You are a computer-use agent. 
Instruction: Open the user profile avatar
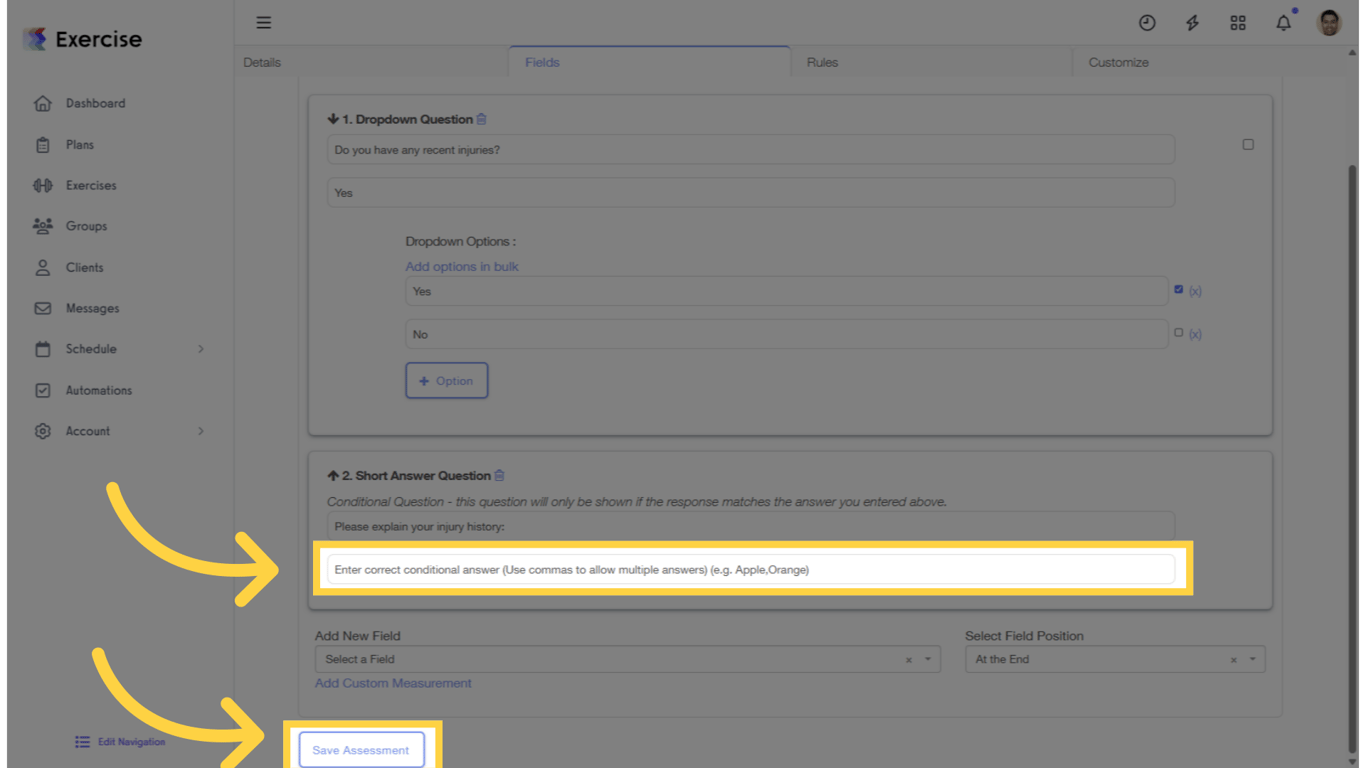coord(1328,22)
